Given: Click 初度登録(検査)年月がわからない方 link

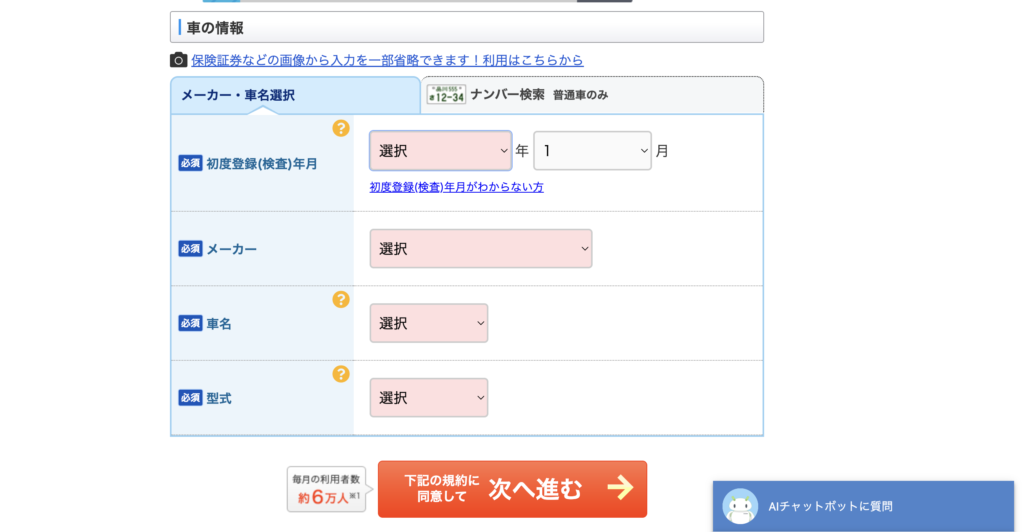Looking at the screenshot, I should (456, 187).
